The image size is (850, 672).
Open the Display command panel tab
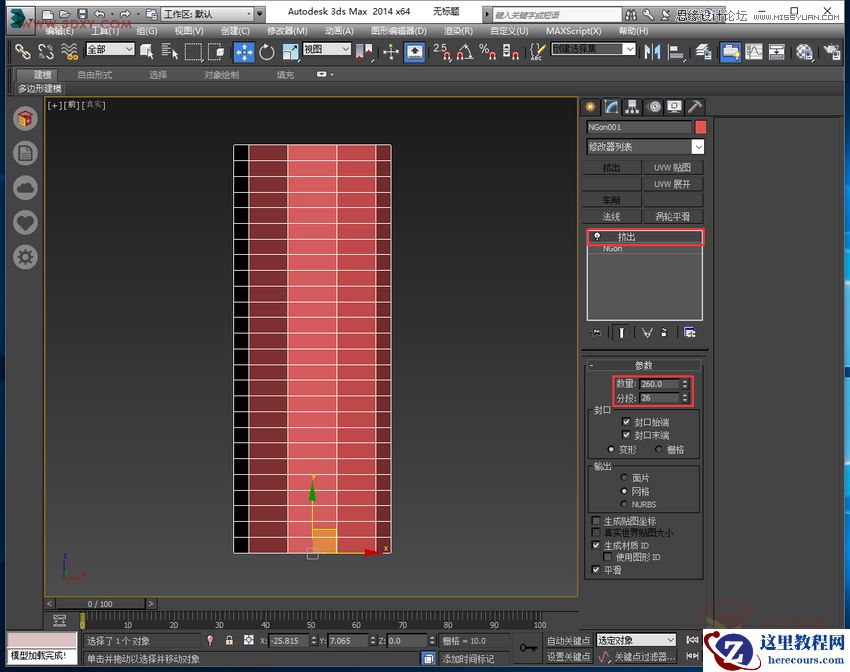(674, 107)
